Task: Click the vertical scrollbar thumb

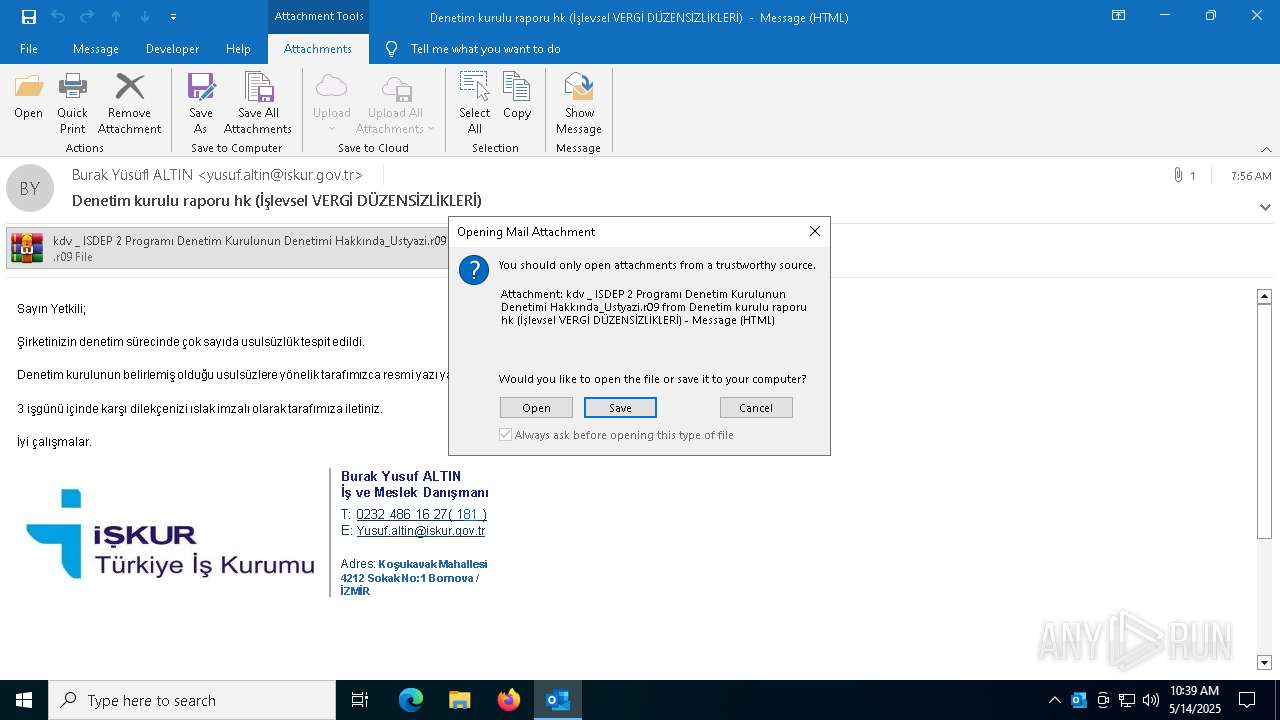Action: click(1264, 420)
